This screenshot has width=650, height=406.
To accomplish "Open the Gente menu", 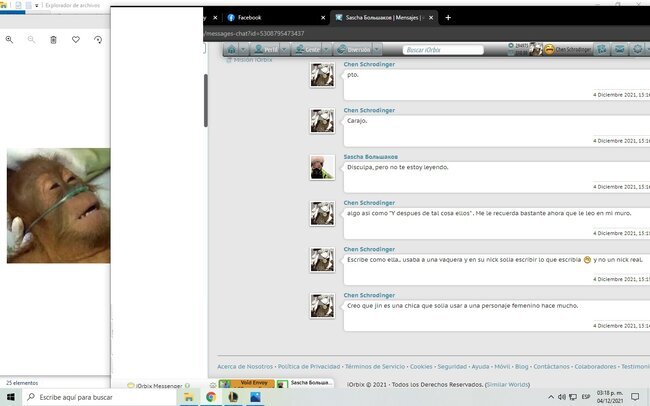I will click(x=307, y=50).
